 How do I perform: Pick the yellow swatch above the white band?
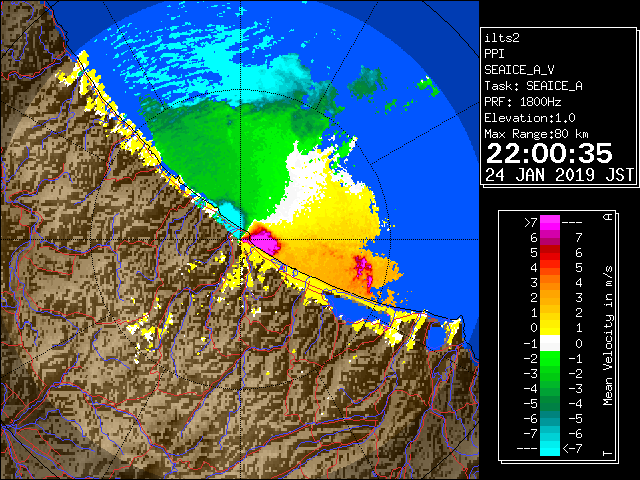point(550,328)
